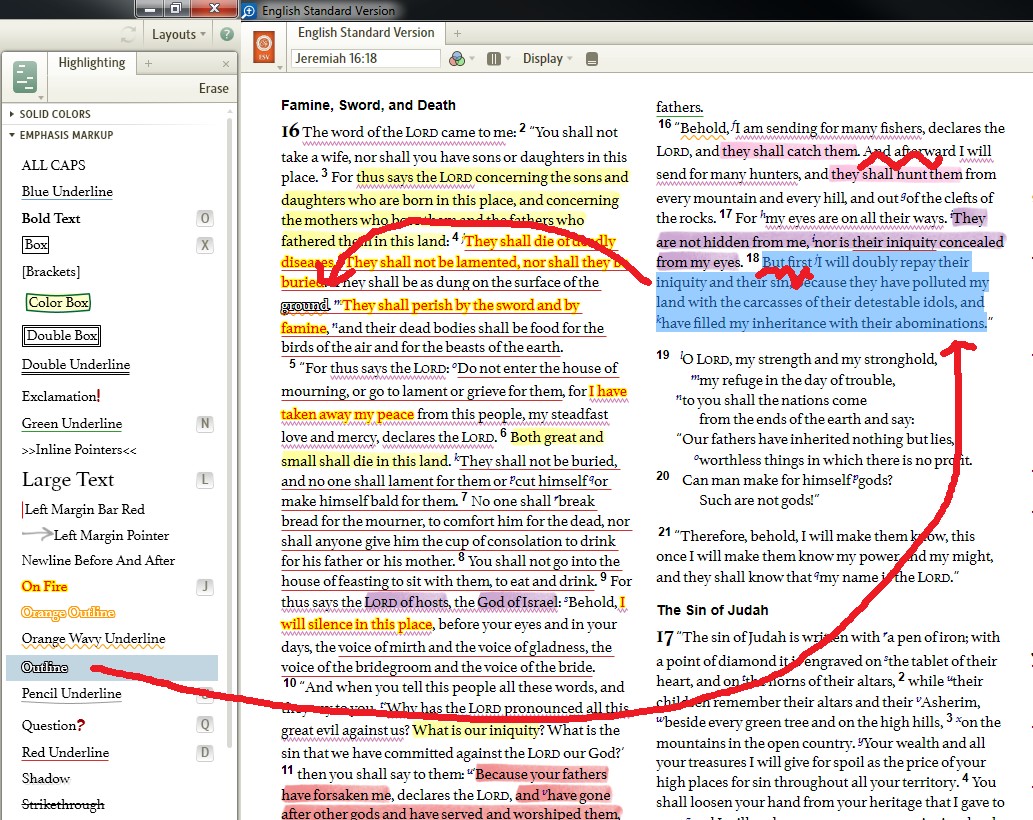Apply the Double Box style
Image resolution: width=1033 pixels, height=820 pixels.
[x=61, y=335]
